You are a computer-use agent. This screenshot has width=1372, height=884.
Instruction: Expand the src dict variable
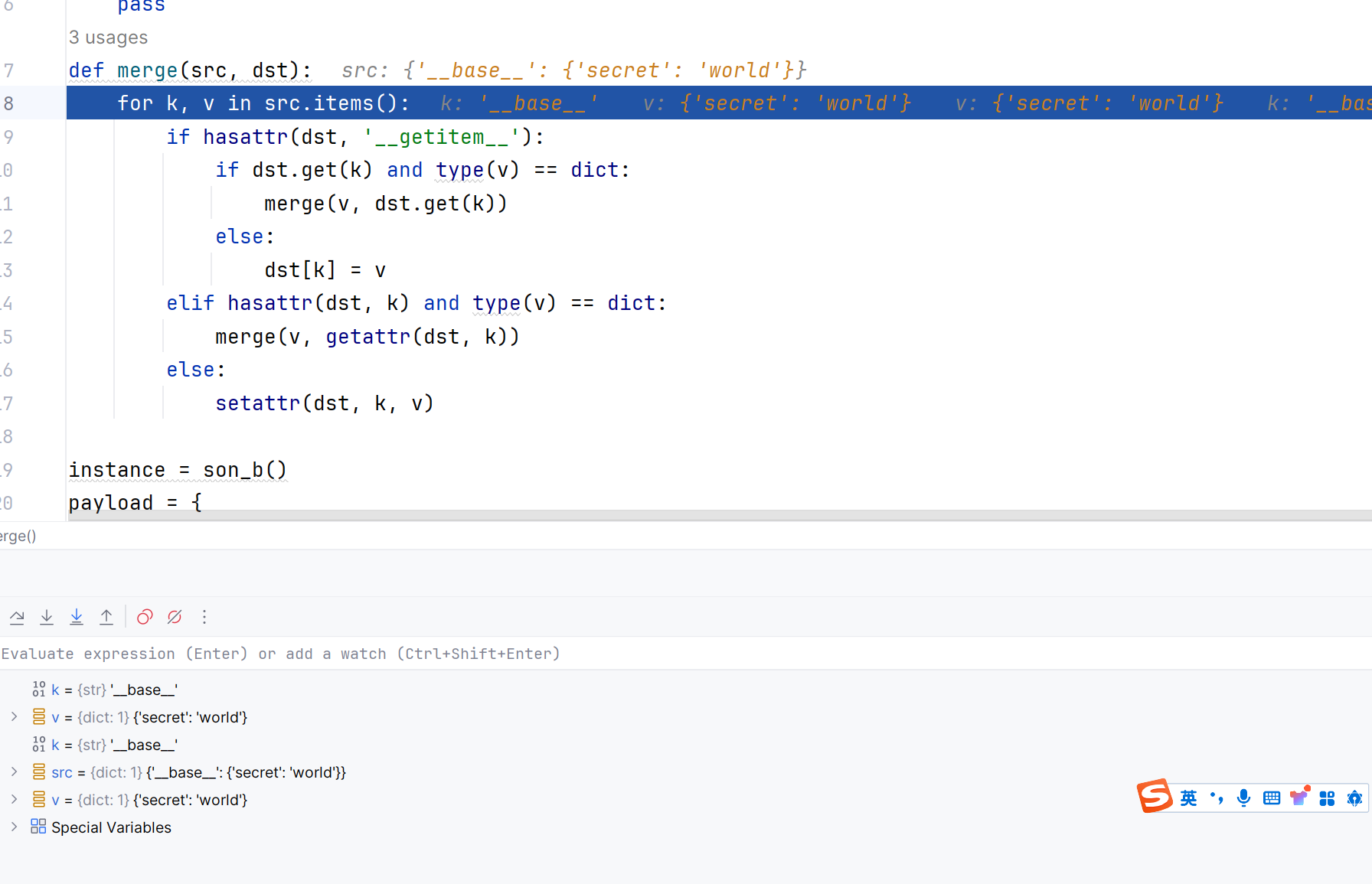(x=14, y=772)
